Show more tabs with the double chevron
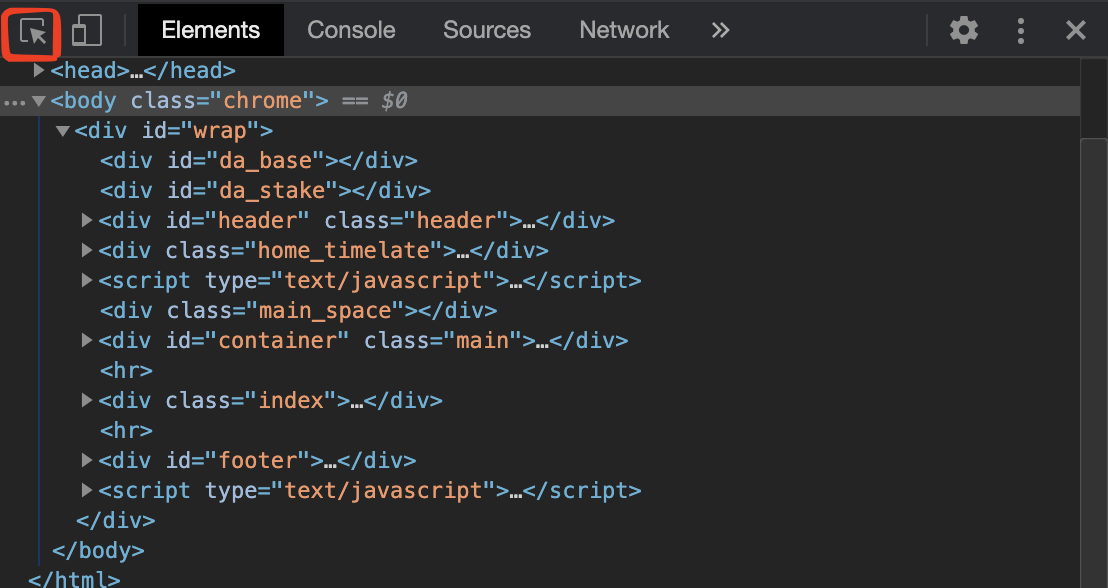 point(720,30)
